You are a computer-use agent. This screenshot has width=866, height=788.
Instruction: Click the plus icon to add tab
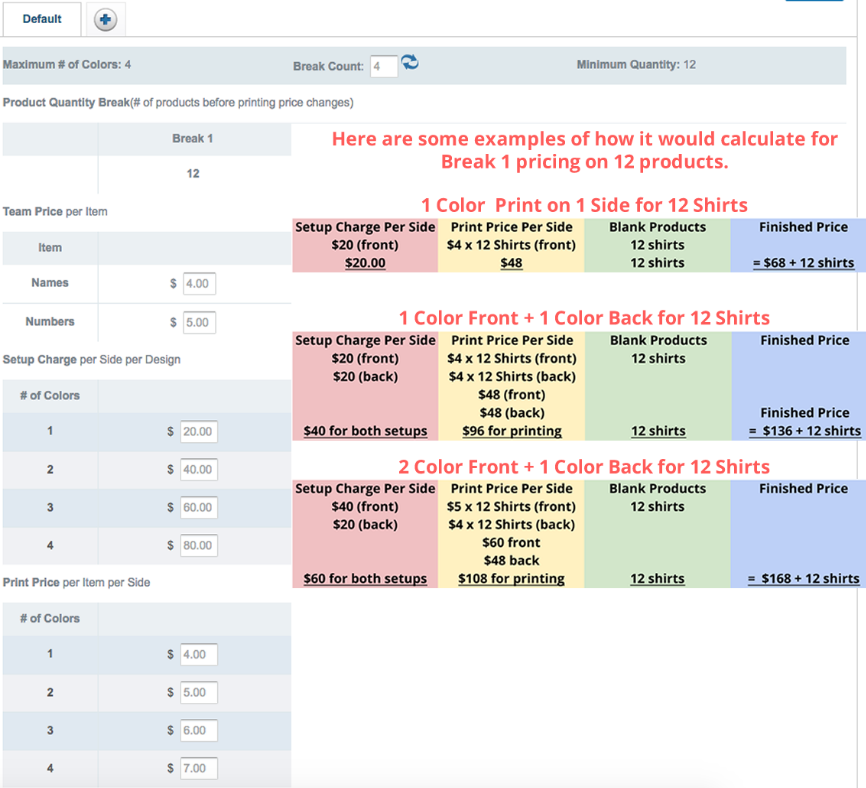pyautogui.click(x=105, y=20)
